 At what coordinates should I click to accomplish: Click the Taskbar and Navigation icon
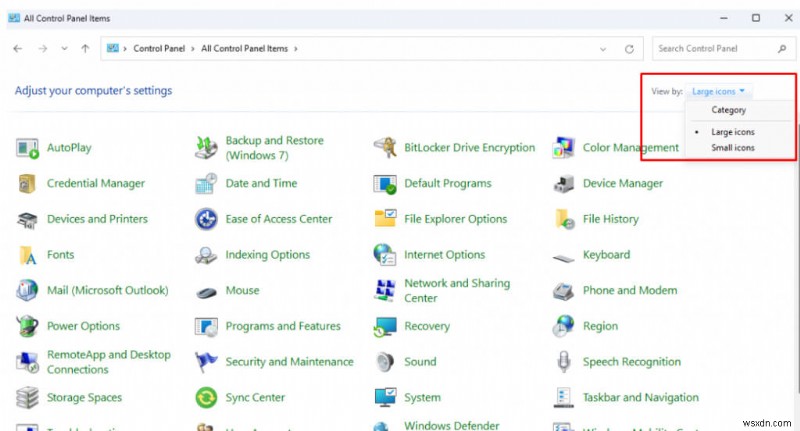click(x=564, y=398)
